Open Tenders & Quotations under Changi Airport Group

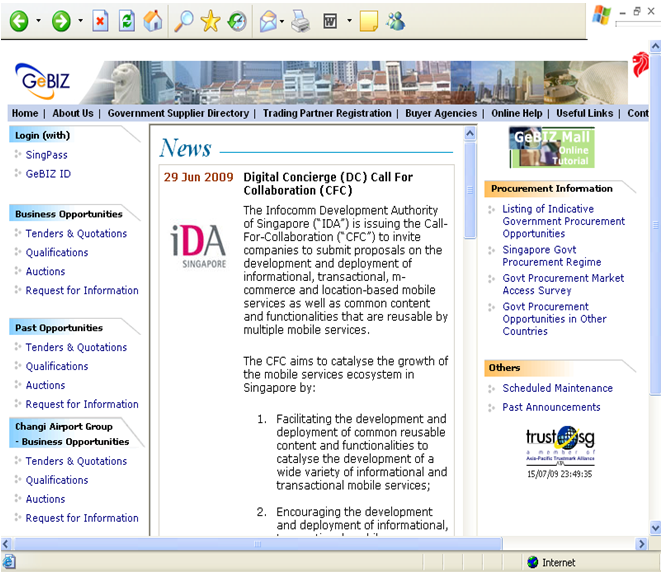click(x=76, y=461)
